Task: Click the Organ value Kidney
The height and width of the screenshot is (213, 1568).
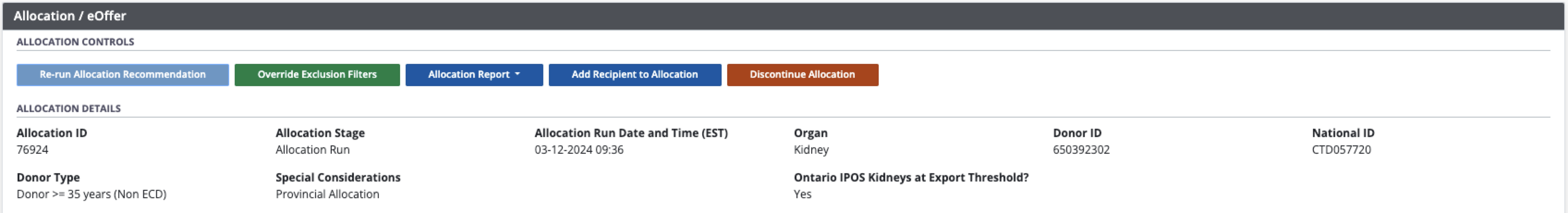Action: pyautogui.click(x=811, y=150)
